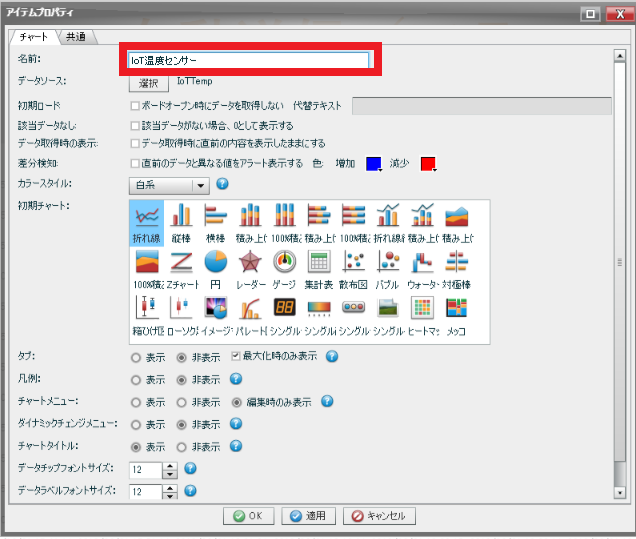
Task: Select the 散布図 scatter chart icon
Action: point(353,270)
